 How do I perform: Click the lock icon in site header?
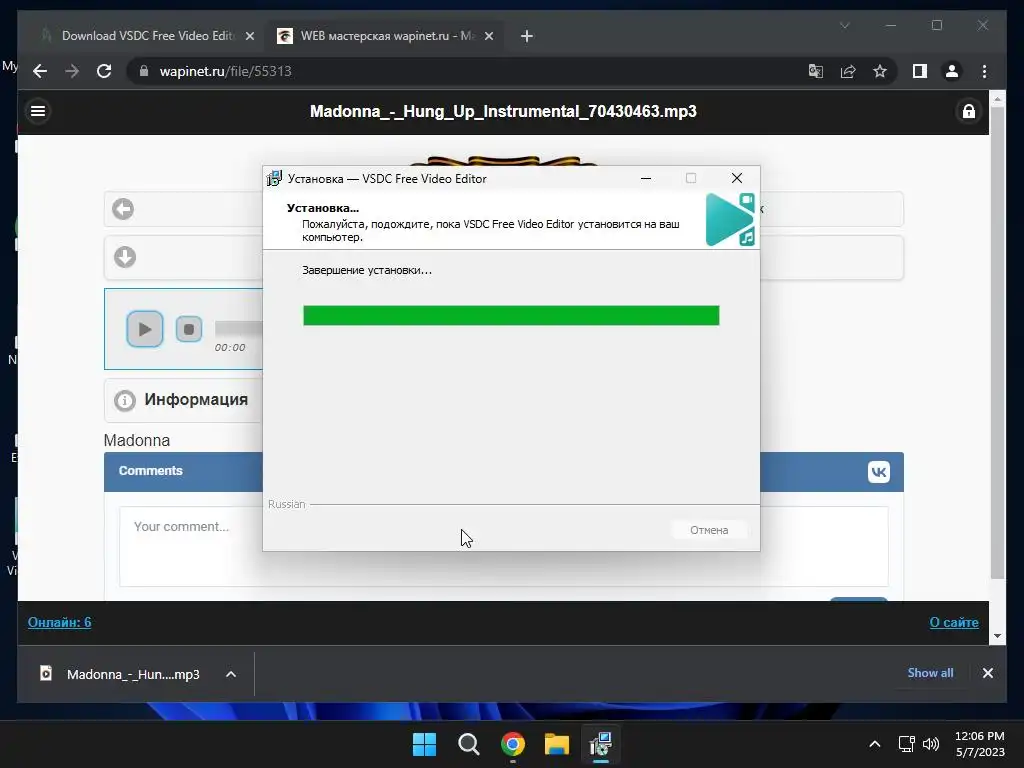(968, 111)
